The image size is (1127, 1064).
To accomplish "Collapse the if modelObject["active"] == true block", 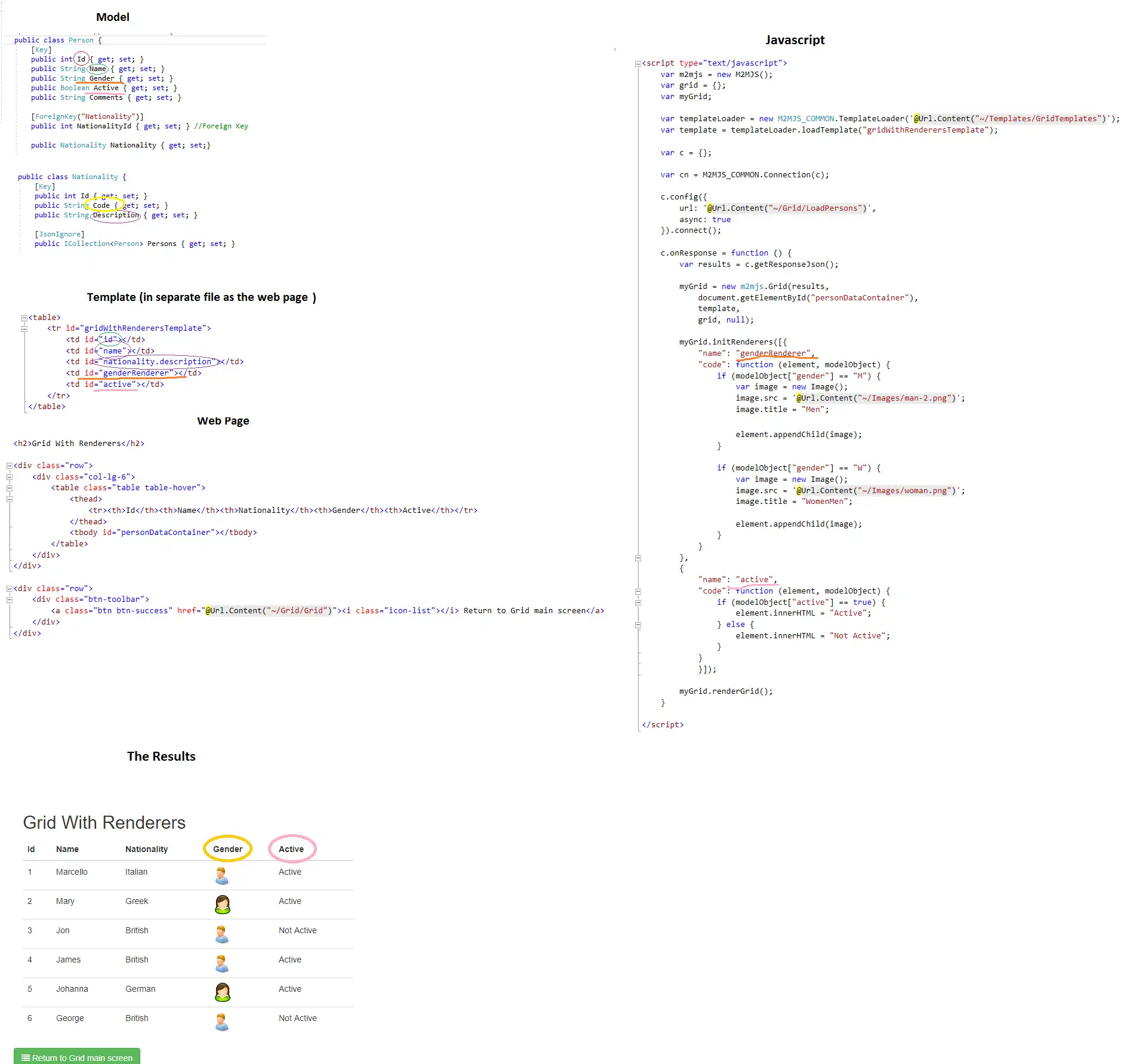I will [638, 602].
